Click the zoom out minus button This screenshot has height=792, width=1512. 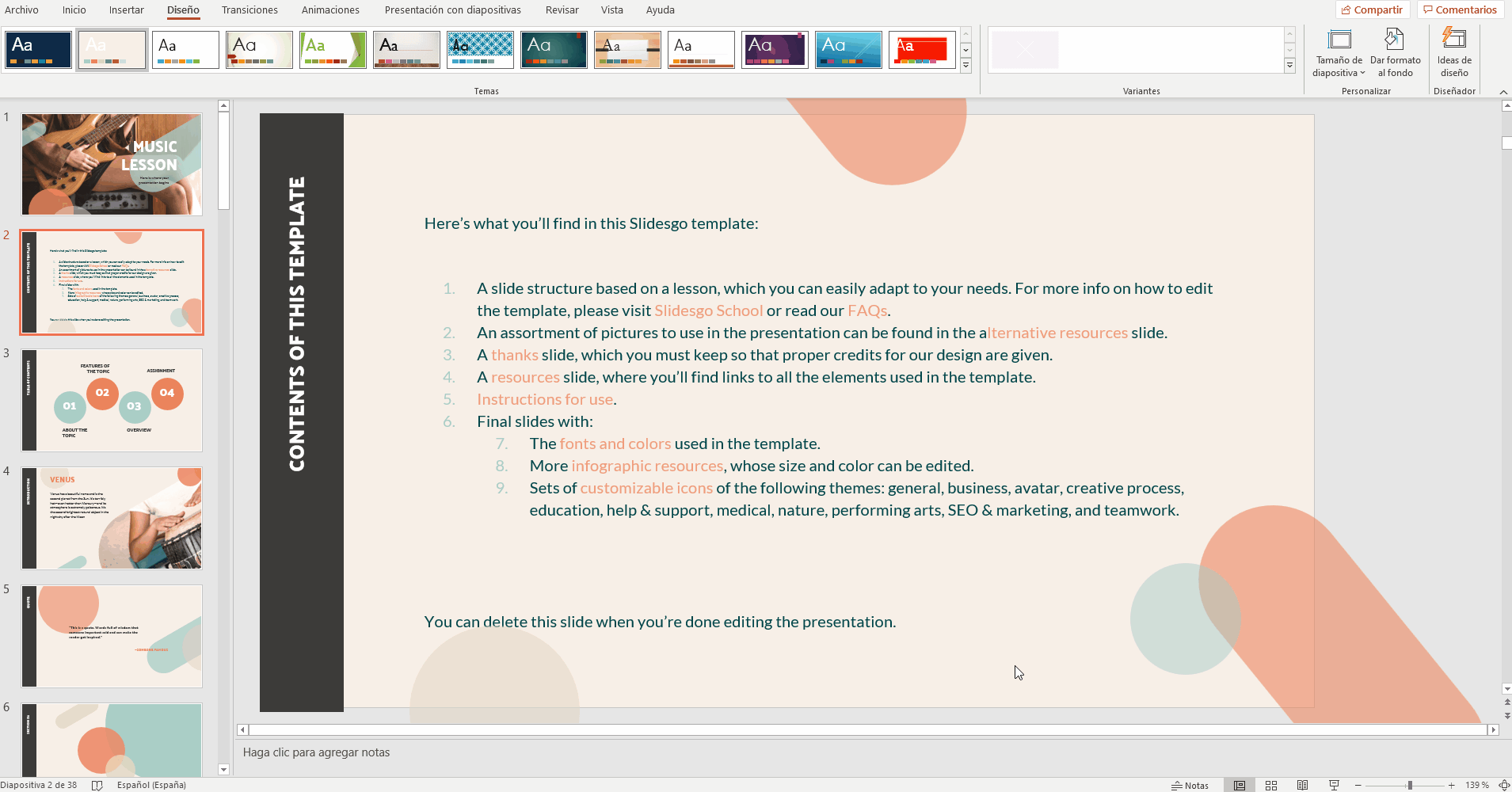(x=1358, y=785)
